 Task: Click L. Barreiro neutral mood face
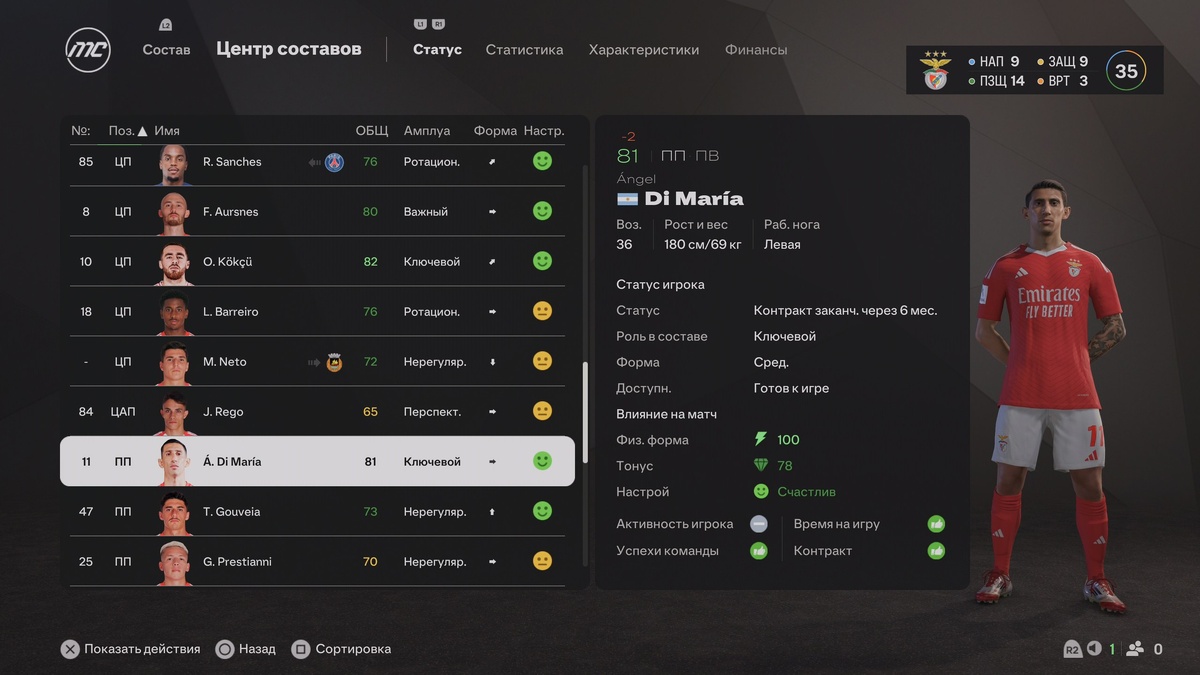click(x=542, y=311)
